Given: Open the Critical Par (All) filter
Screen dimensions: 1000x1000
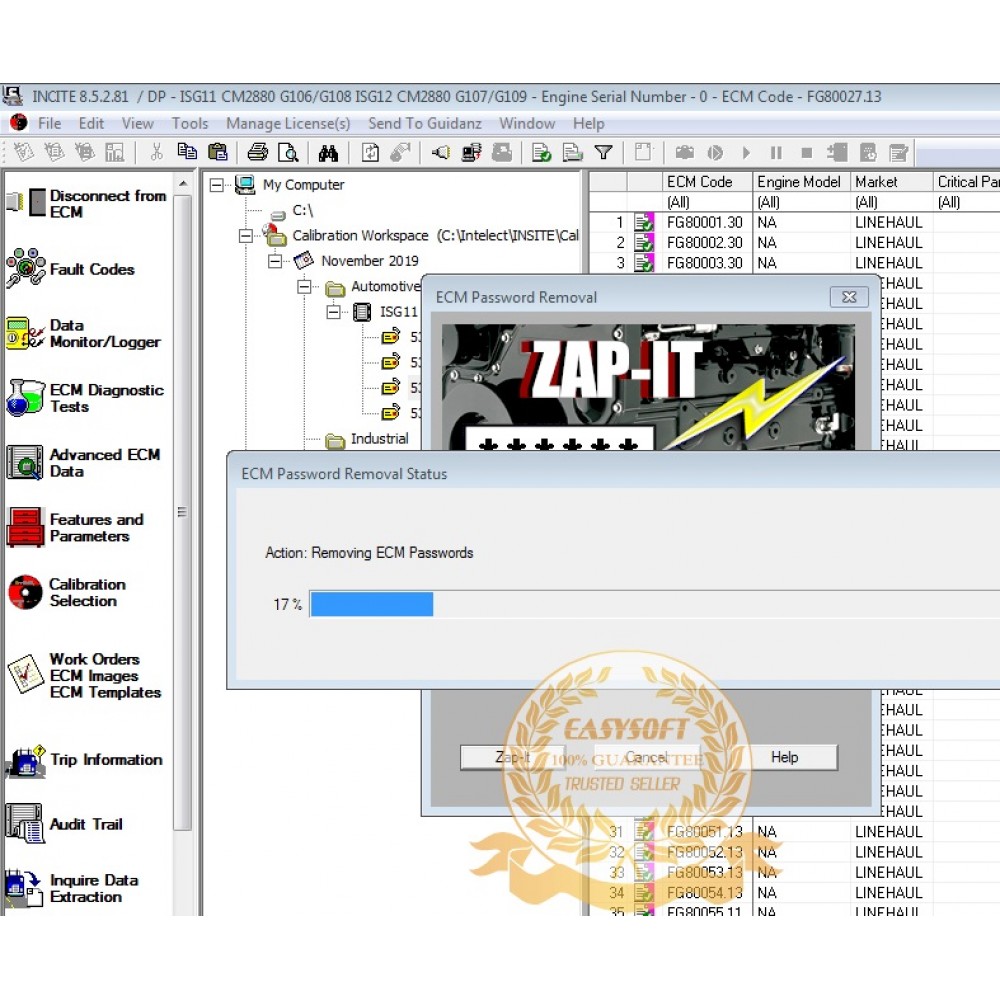Looking at the screenshot, I should click(x=966, y=202).
